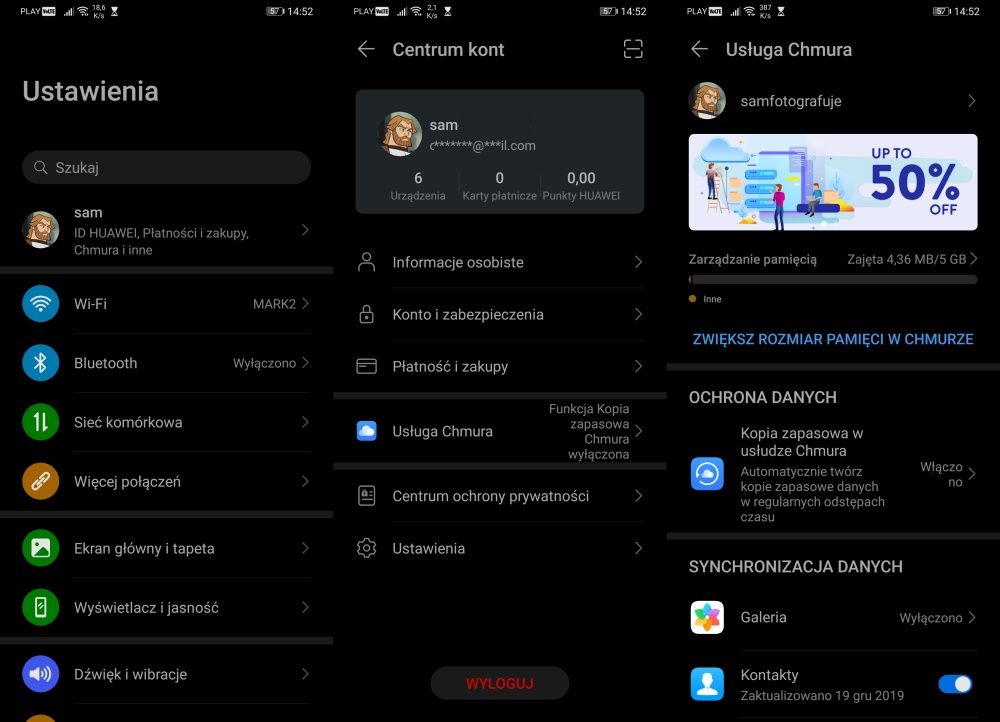Tap ZWIĘKSZ ROZMIAR PAMIĘCI W CHMURZE link
The width and height of the screenshot is (1000, 722).
click(x=833, y=339)
